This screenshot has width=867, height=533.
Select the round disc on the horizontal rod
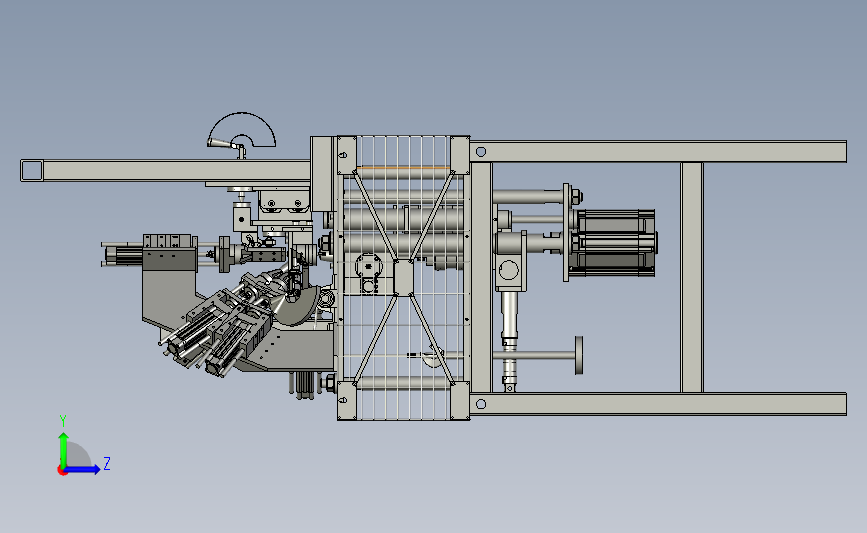pos(579,355)
